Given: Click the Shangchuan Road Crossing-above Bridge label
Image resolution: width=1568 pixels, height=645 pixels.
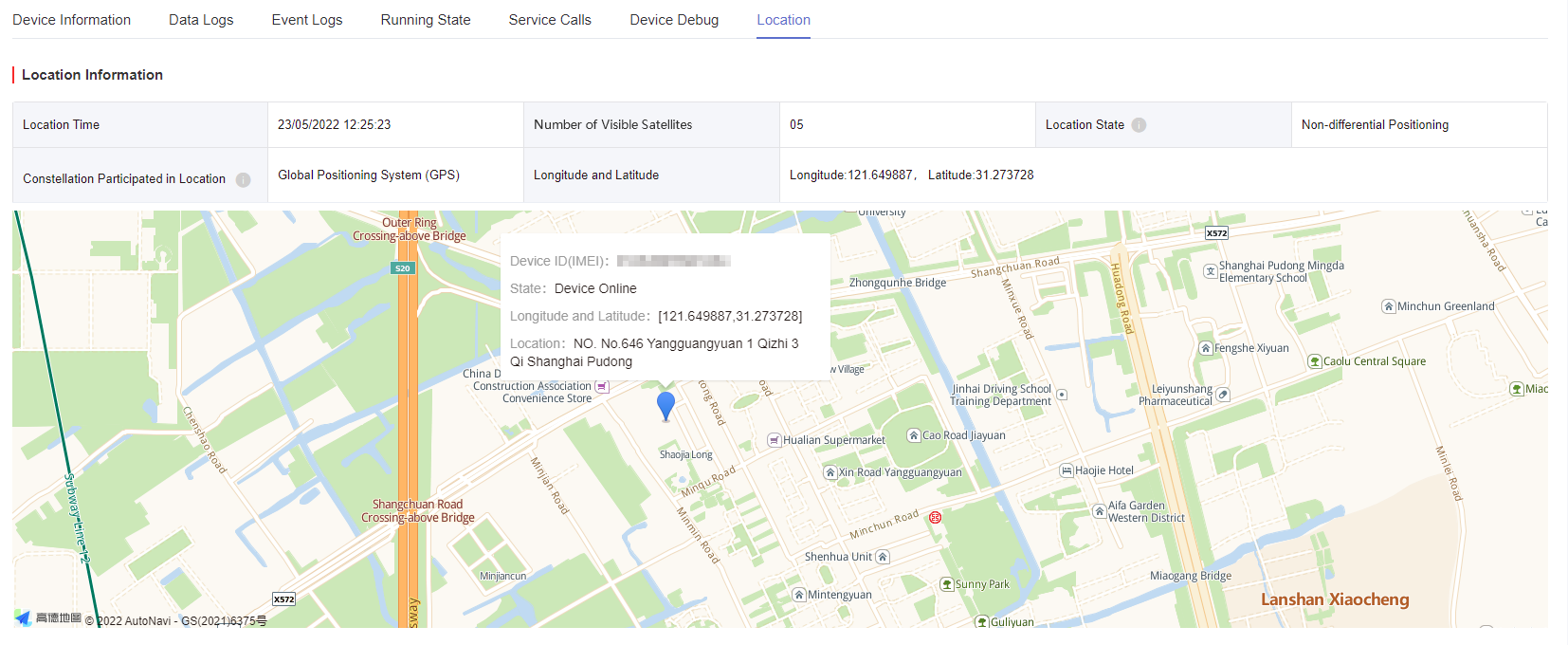Looking at the screenshot, I should [418, 511].
